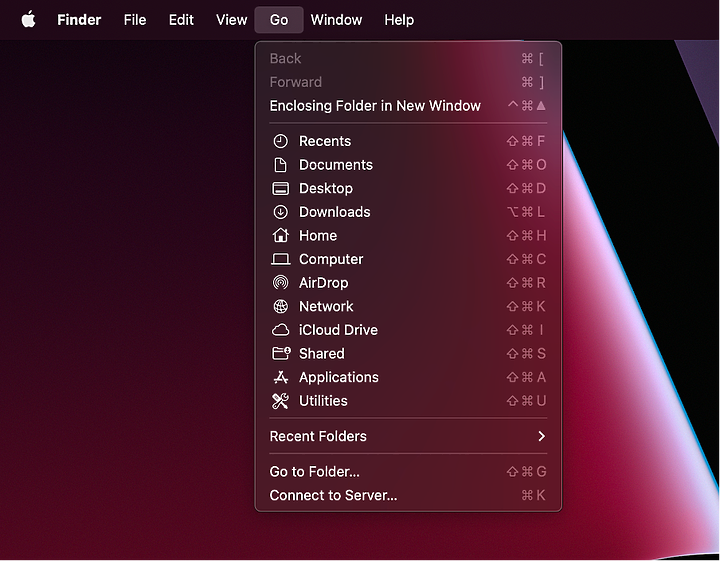The width and height of the screenshot is (720, 561).
Task: Click the Recents clock icon
Action: tap(281, 141)
